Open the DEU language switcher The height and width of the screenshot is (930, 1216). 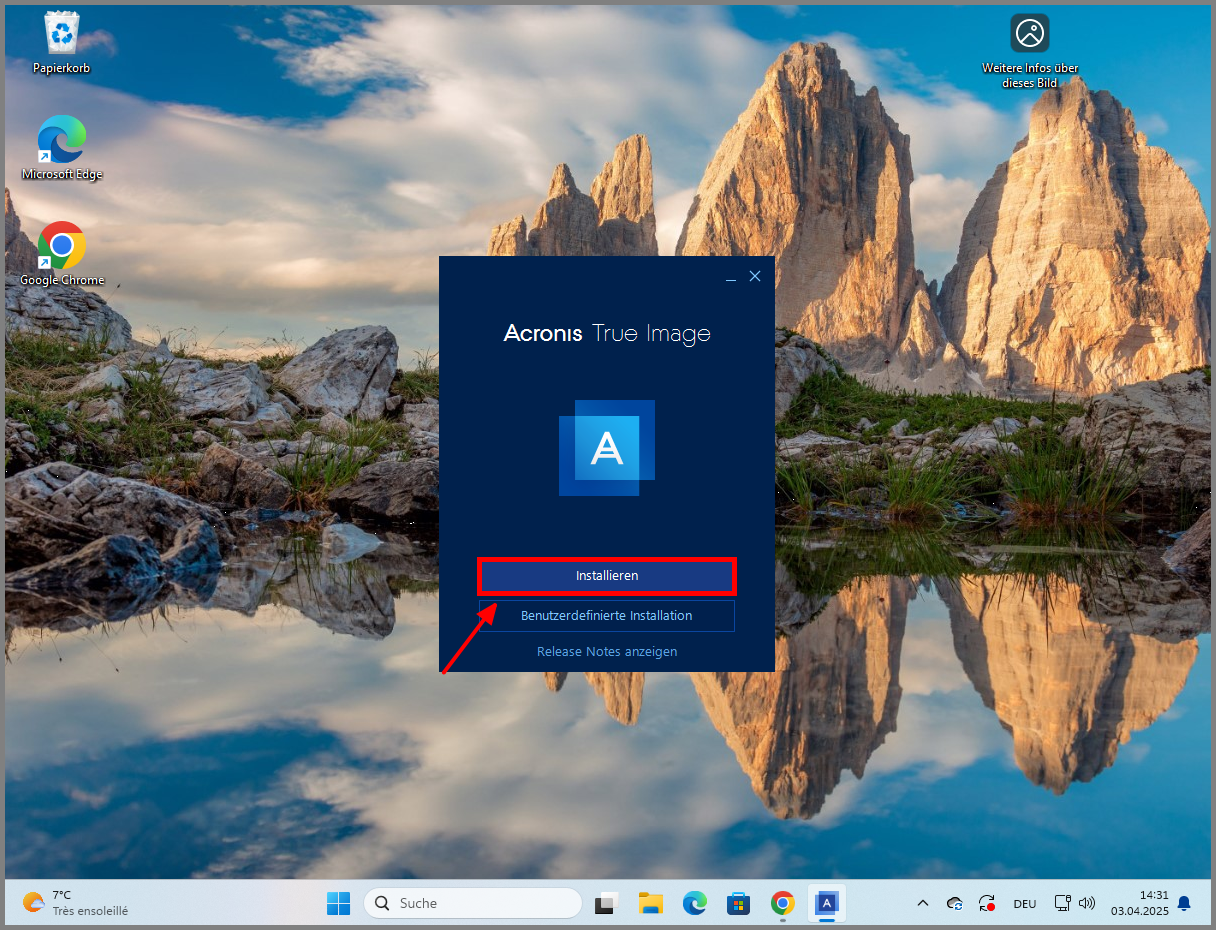[x=1024, y=903]
